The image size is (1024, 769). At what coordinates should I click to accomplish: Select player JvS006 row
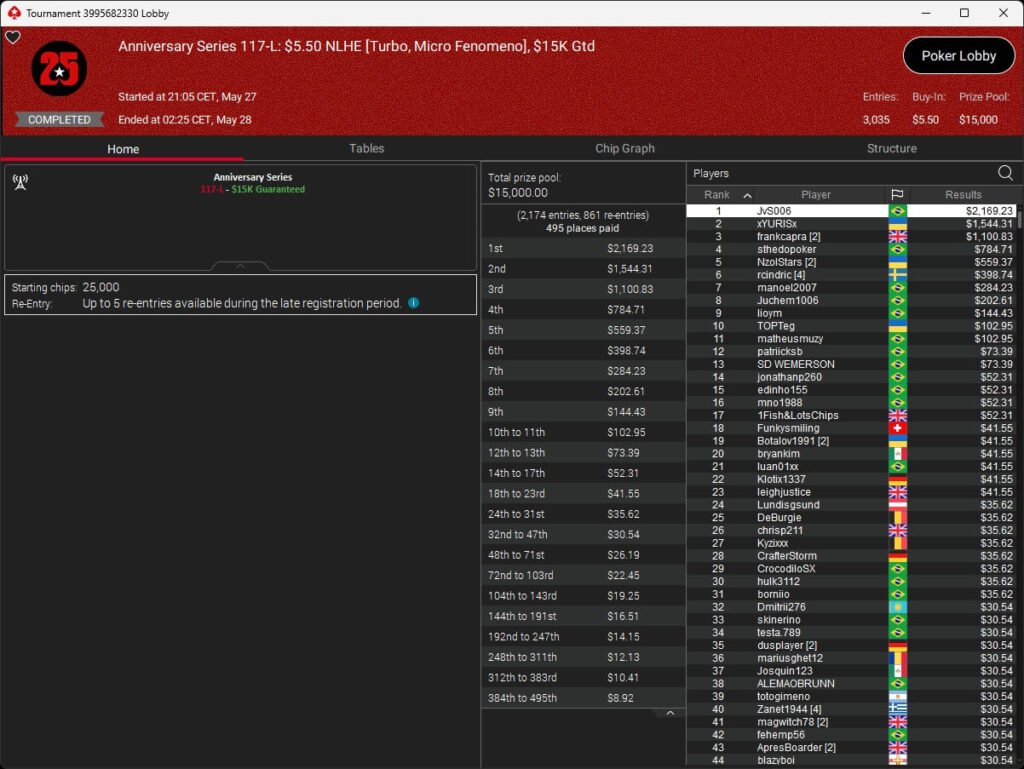pos(852,211)
